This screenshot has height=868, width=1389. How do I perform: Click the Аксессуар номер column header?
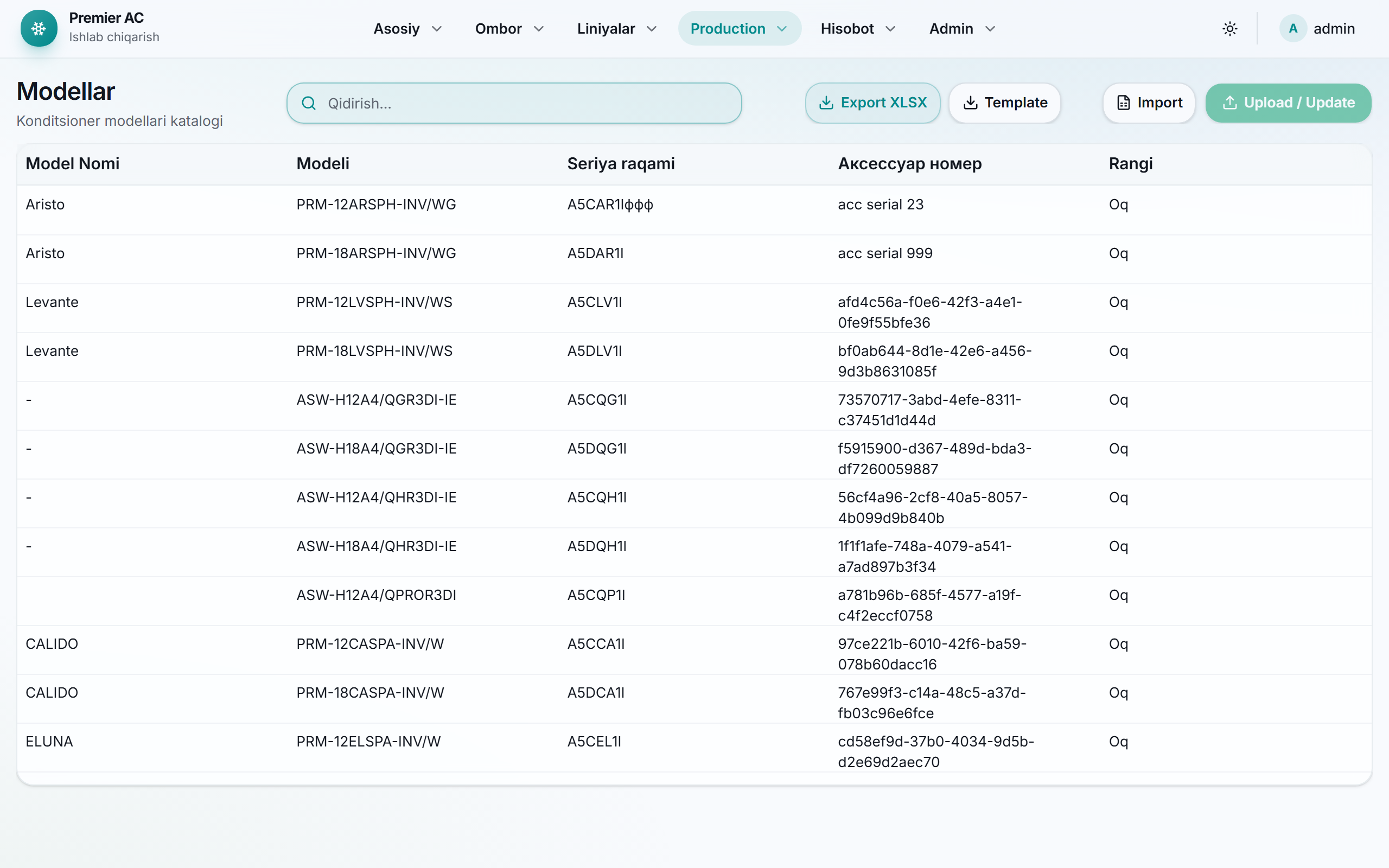click(x=910, y=164)
